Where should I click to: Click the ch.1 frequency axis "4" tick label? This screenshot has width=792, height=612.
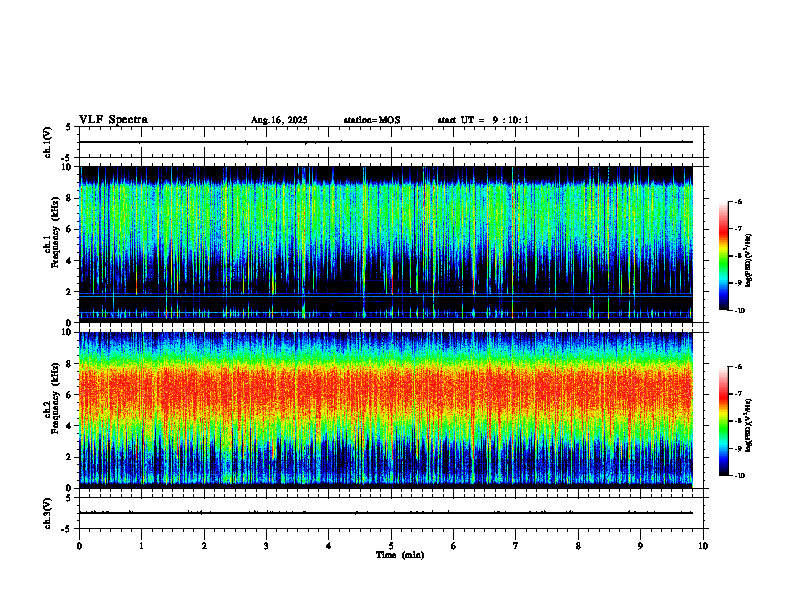point(70,261)
